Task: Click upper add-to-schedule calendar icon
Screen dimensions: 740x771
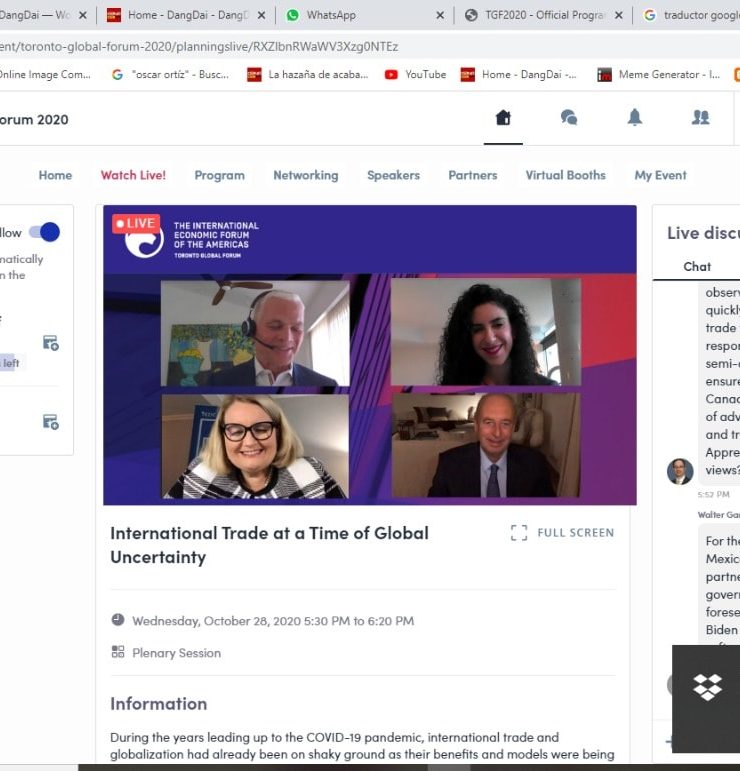Action: click(51, 343)
